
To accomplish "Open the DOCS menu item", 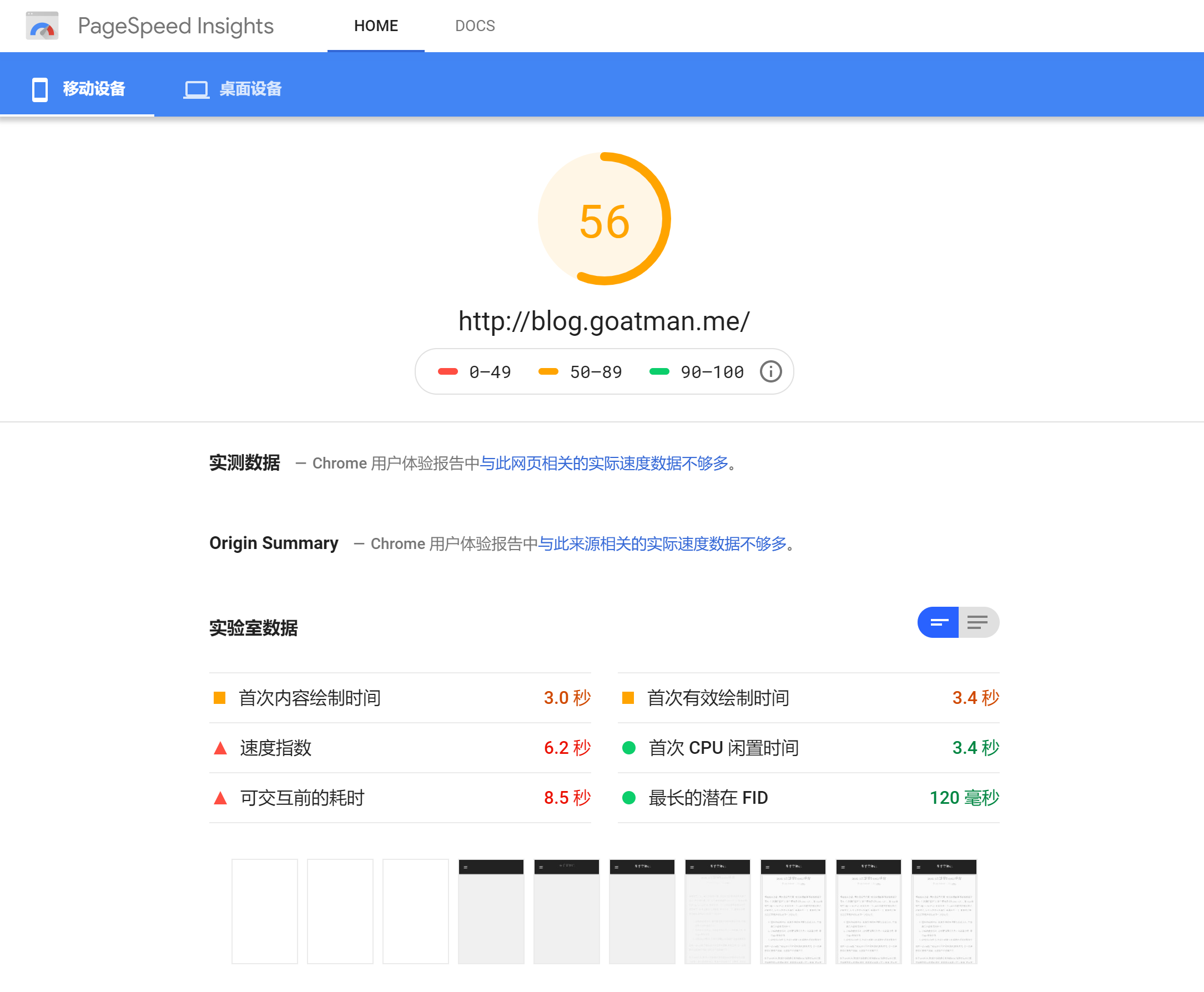I will click(475, 26).
